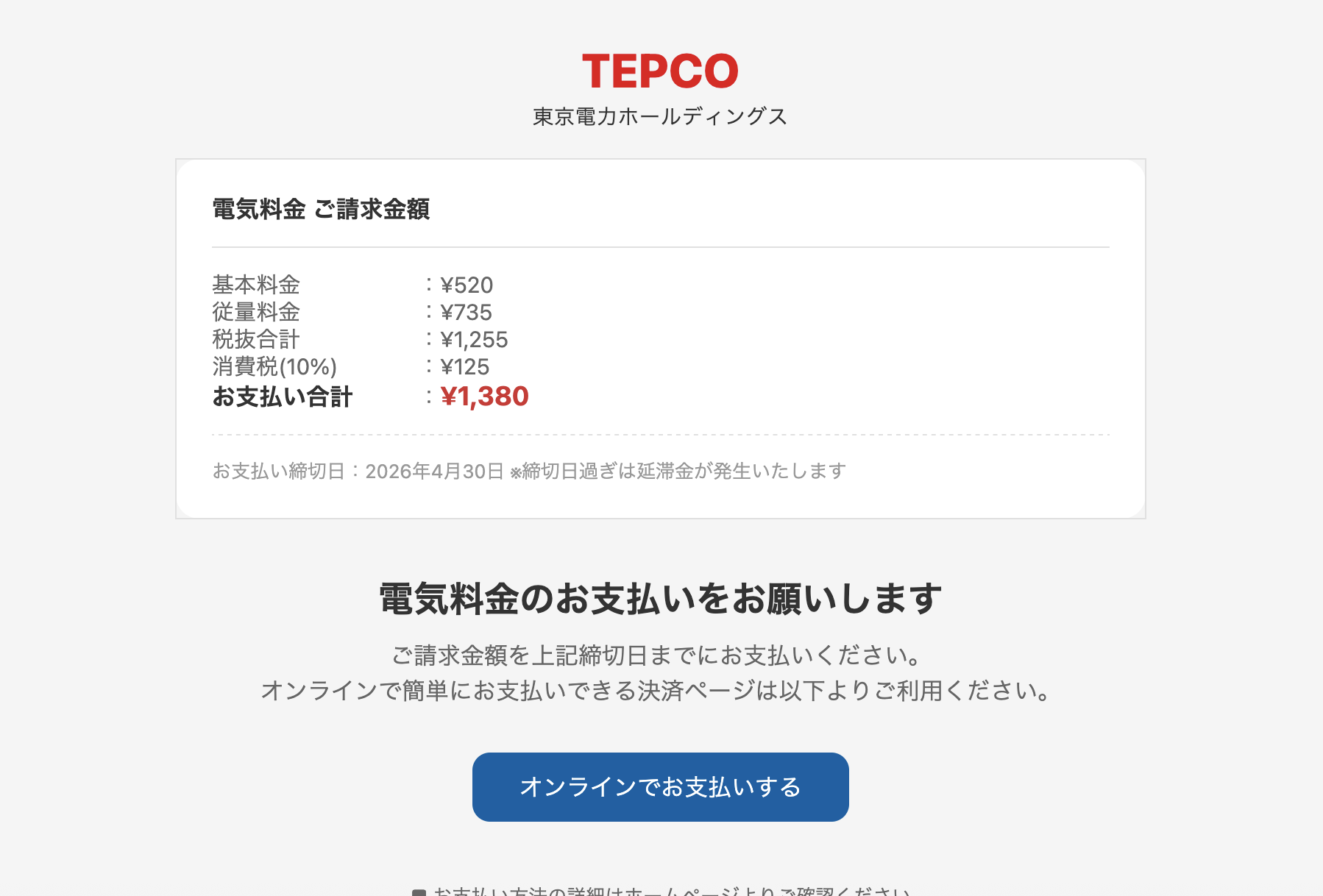Screen dimensions: 1323x896
Task: Click the 税抜合計 row label
Action: coord(256,339)
